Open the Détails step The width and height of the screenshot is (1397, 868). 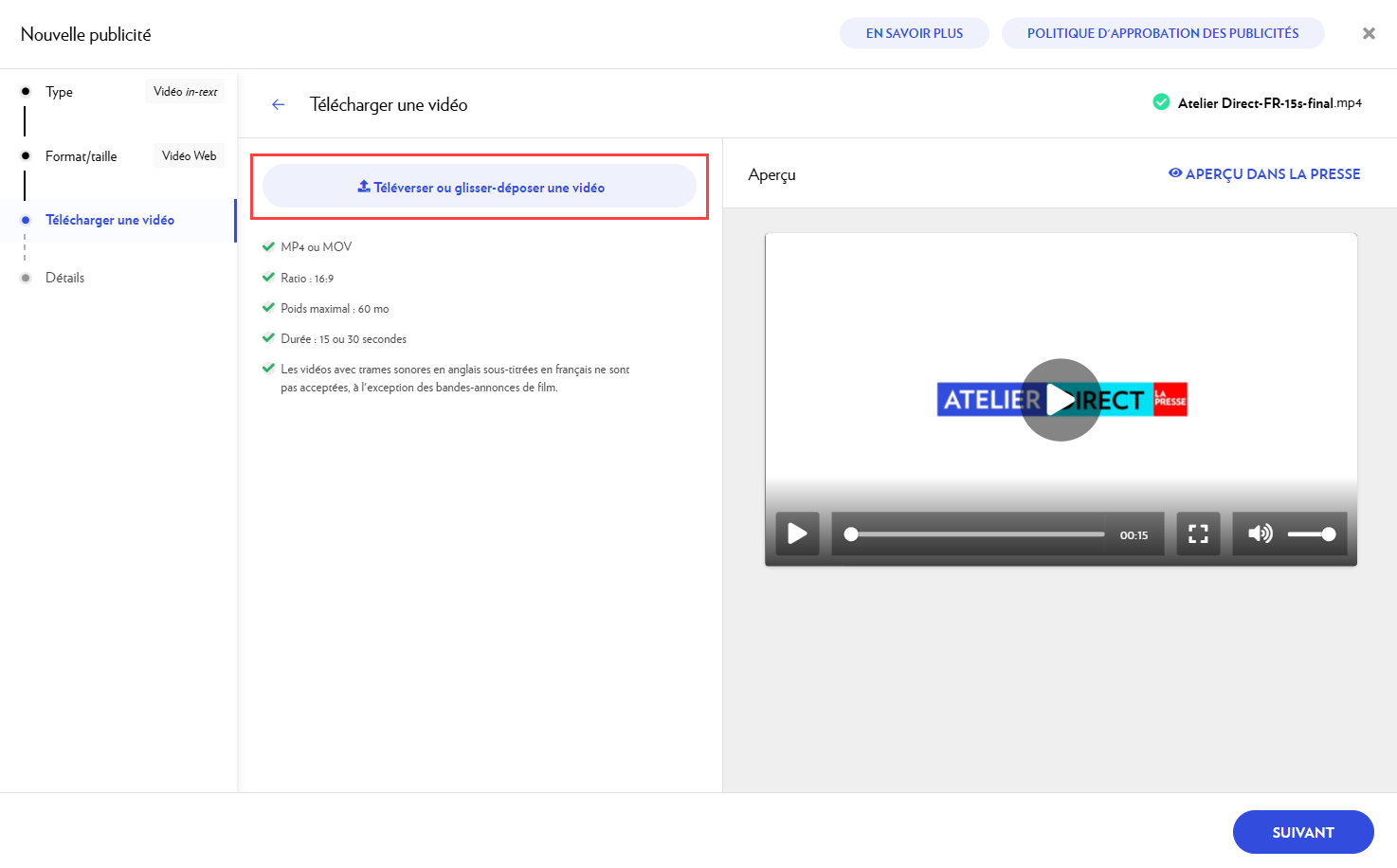pyautogui.click(x=64, y=278)
